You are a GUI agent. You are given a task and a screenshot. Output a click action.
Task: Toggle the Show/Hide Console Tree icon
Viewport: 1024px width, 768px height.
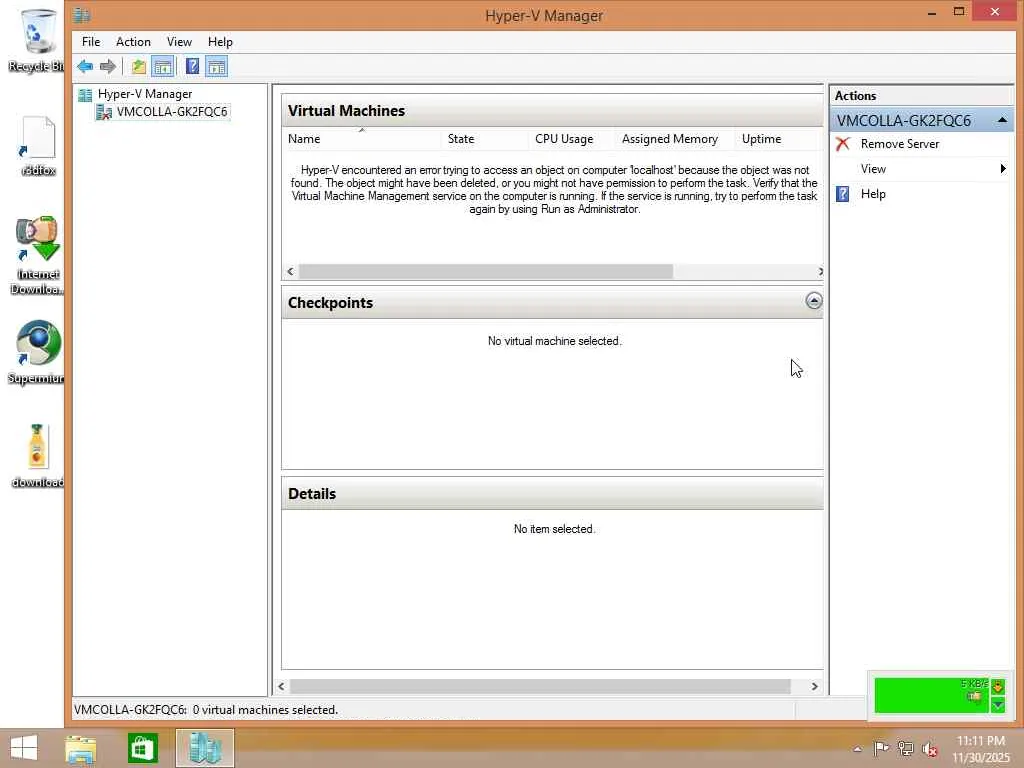(163, 67)
